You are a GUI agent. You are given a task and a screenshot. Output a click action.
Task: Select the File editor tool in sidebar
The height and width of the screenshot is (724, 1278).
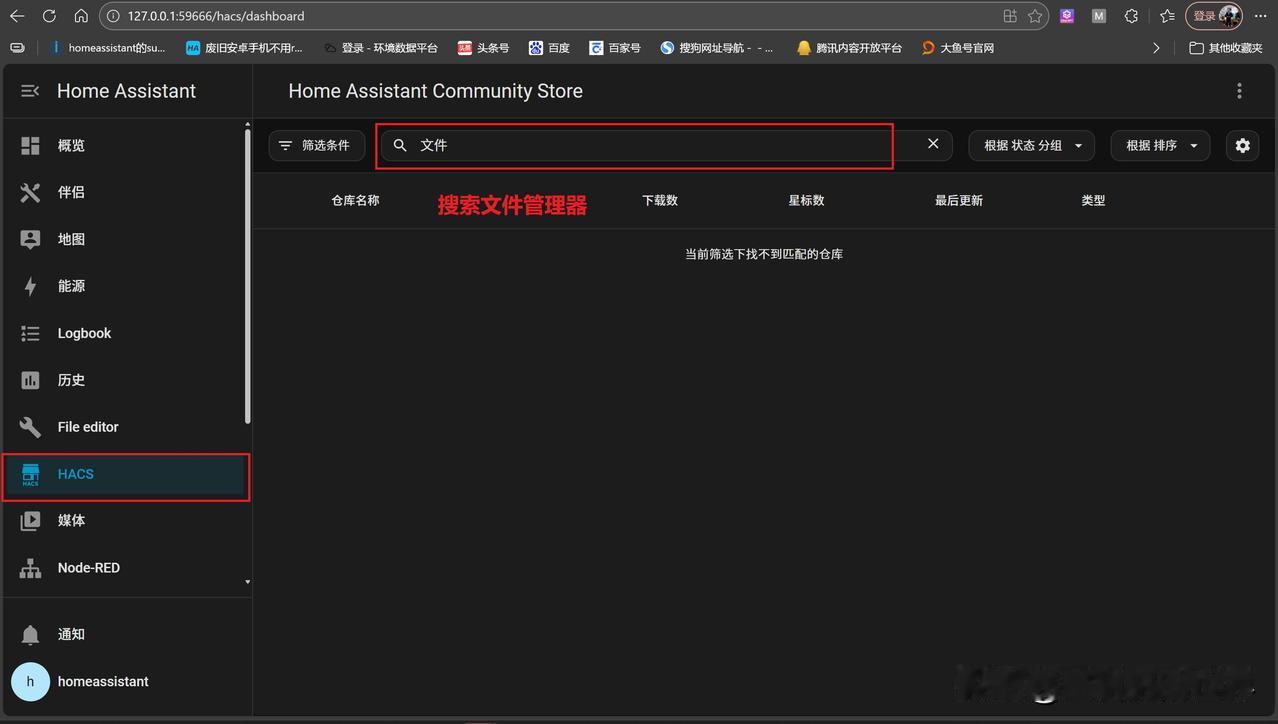point(88,426)
